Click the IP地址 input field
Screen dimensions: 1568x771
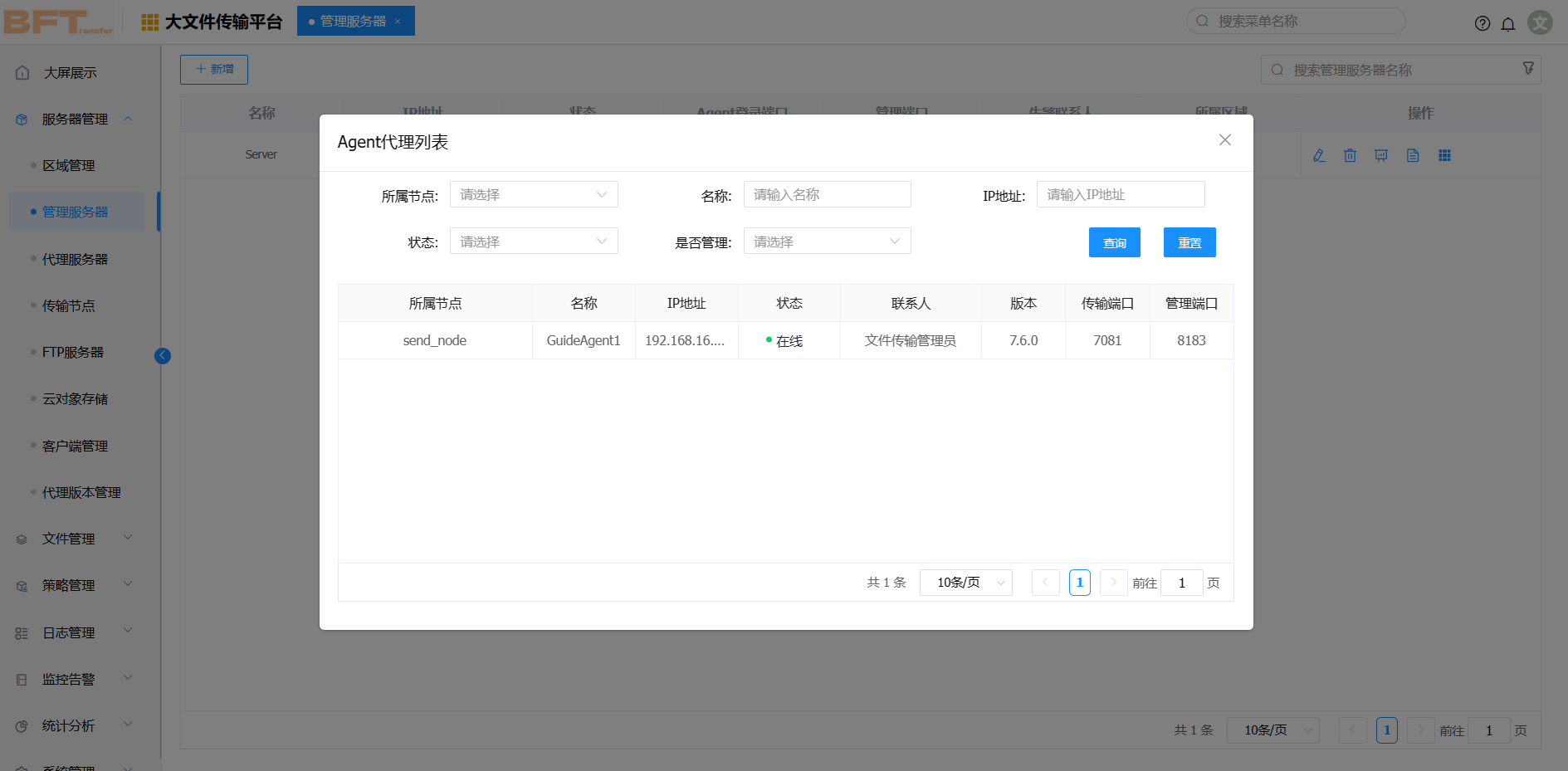(x=1120, y=195)
